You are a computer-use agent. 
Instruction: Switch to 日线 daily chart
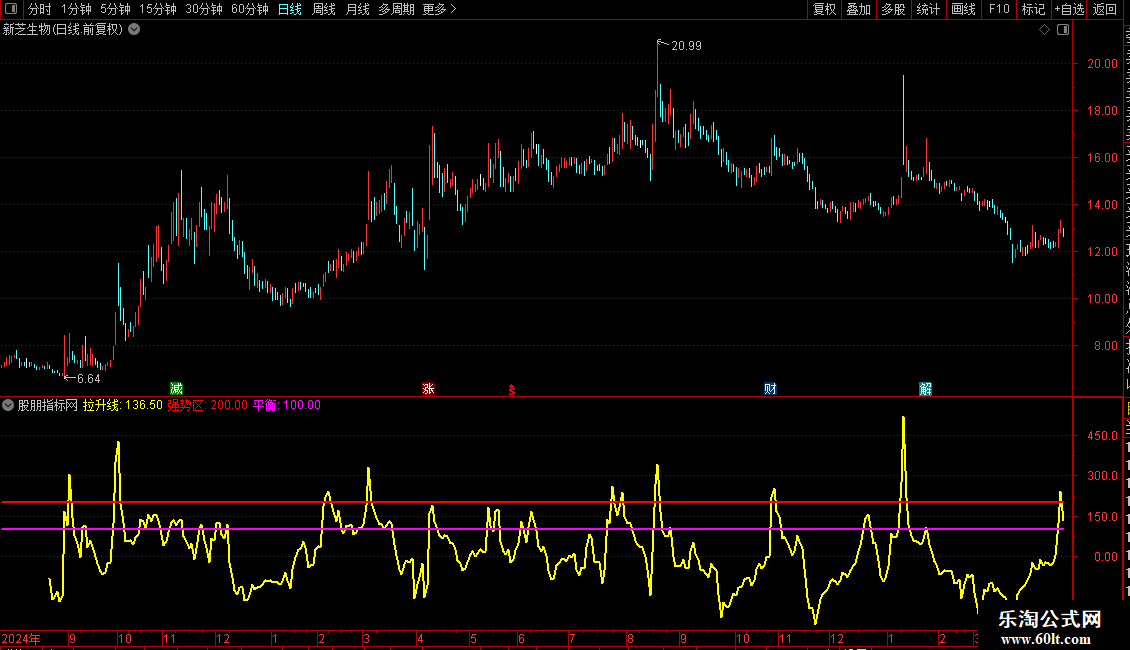(290, 9)
